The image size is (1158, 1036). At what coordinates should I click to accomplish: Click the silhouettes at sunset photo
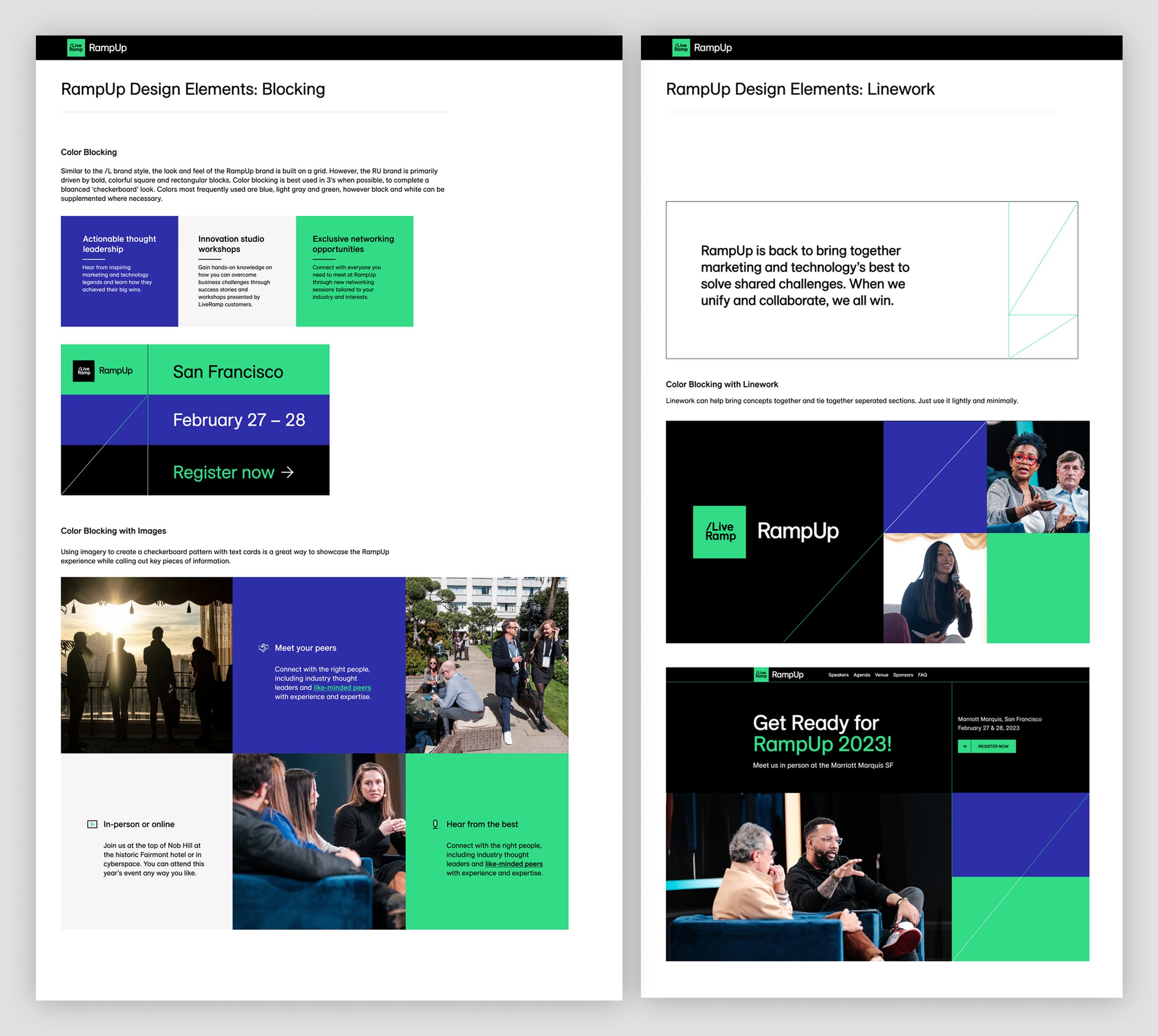tap(147, 665)
